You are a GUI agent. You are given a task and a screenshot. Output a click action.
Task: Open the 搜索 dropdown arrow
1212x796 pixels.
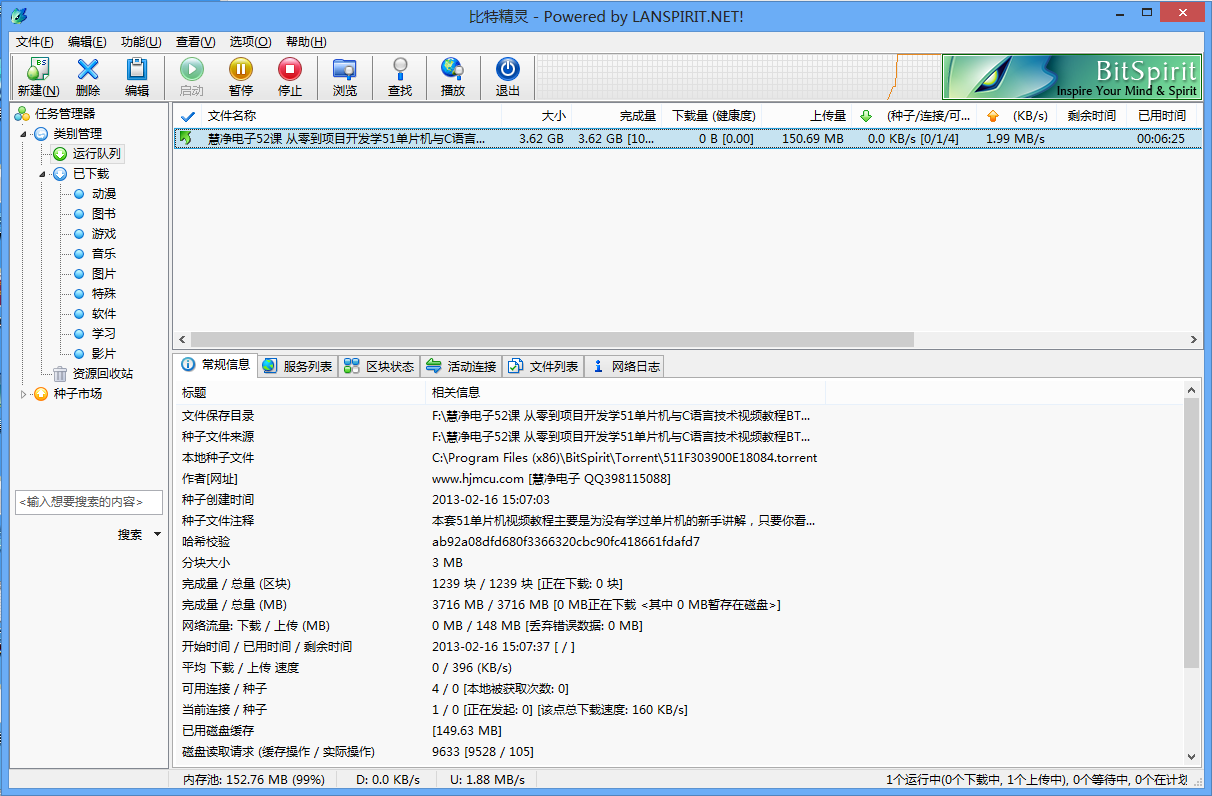[157, 535]
